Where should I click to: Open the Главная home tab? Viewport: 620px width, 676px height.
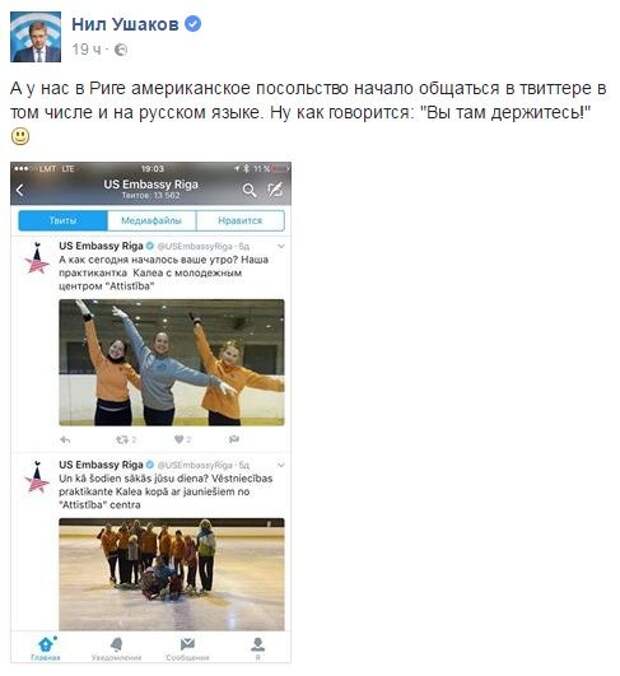coord(46,648)
